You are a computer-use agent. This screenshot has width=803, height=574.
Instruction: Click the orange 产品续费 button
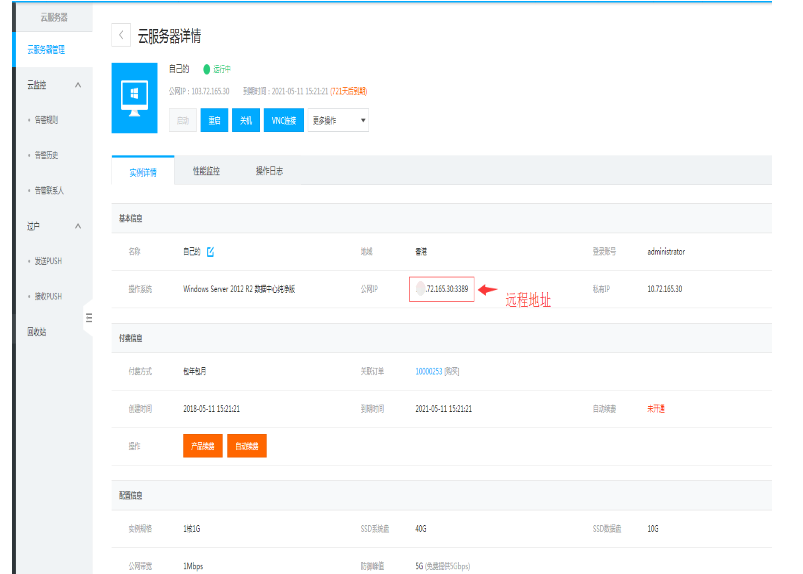(x=202, y=446)
